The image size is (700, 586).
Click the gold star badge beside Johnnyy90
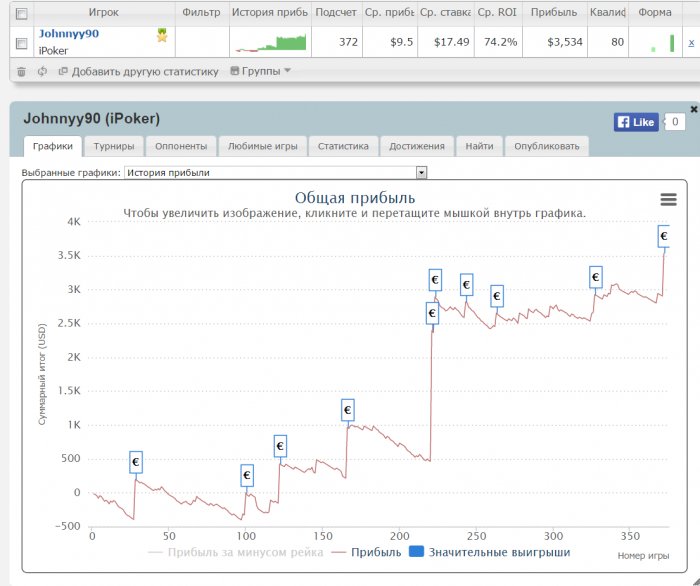[162, 36]
